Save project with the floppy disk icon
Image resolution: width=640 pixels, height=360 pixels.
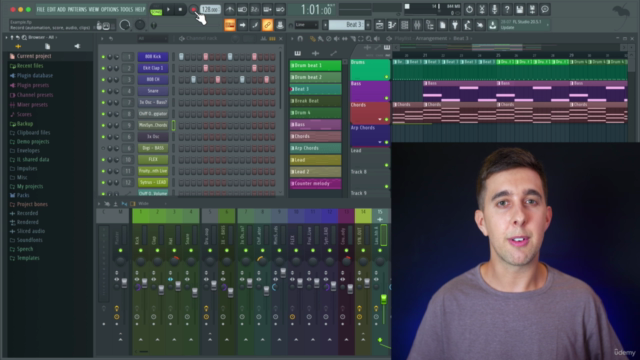click(x=520, y=9)
